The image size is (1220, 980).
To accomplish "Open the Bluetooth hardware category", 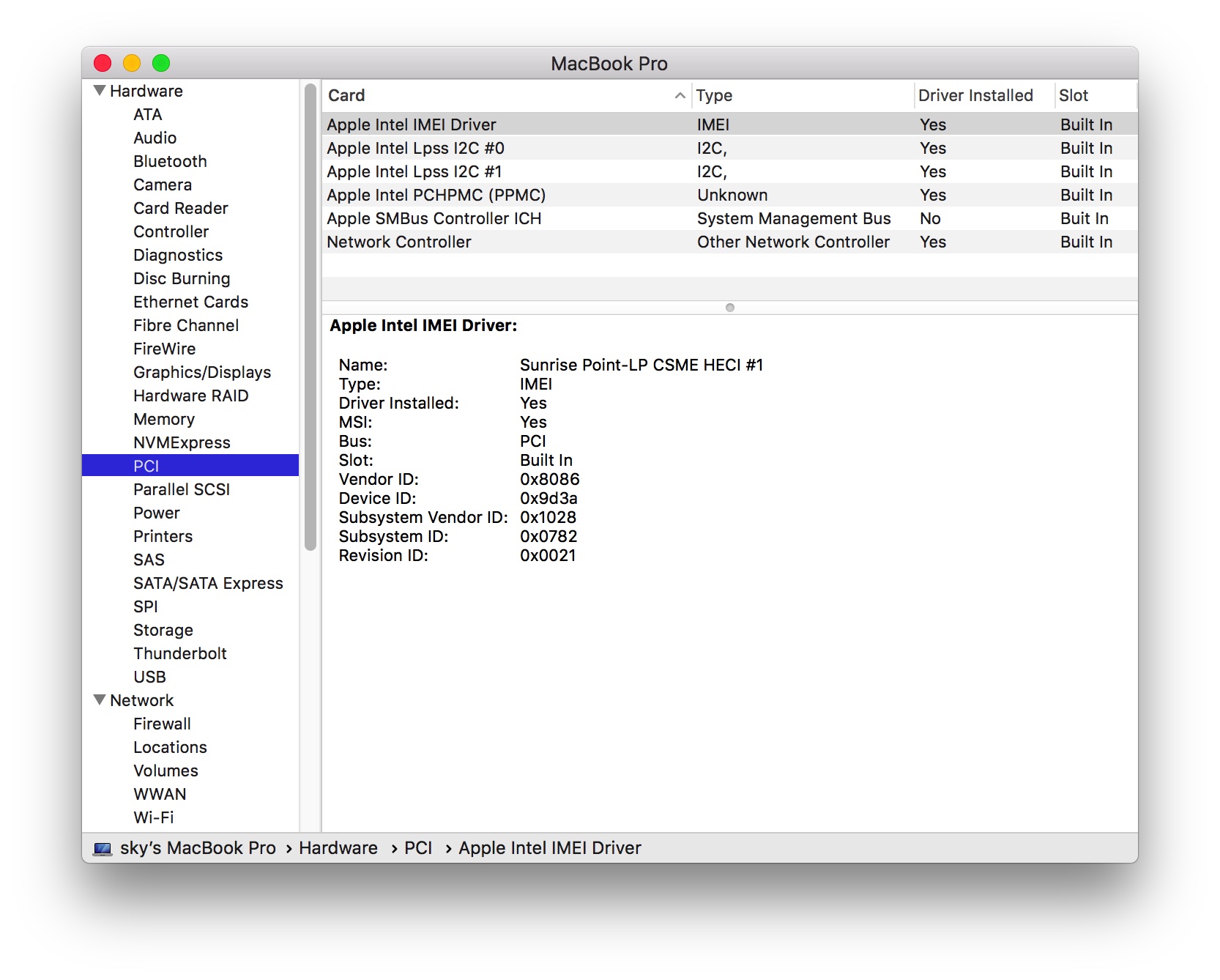I will coord(170,161).
